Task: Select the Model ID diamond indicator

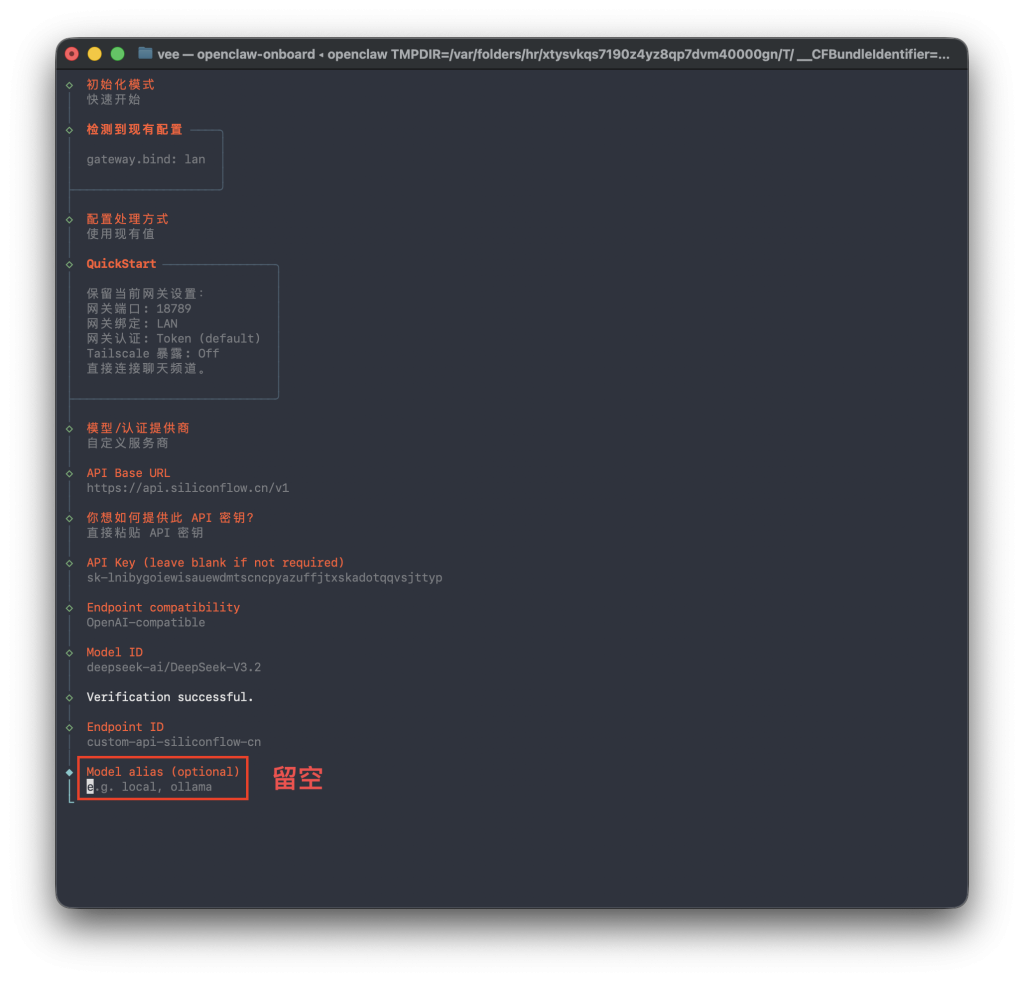Action: pos(70,651)
